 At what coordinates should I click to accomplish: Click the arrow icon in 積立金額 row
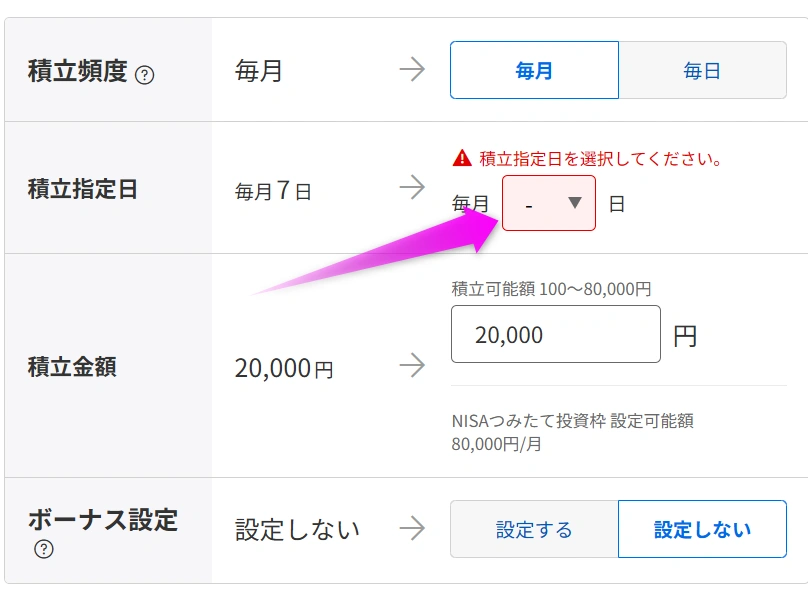pos(412,366)
